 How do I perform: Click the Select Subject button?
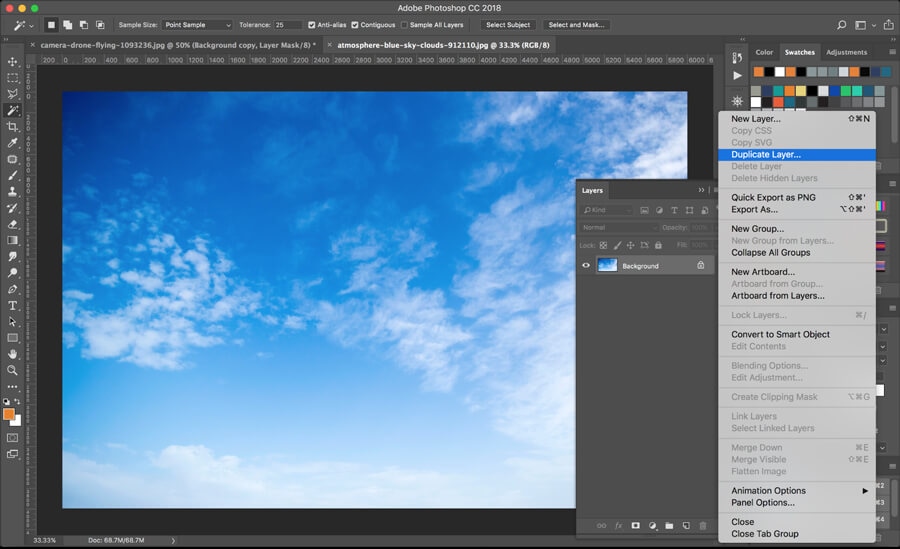tap(508, 25)
